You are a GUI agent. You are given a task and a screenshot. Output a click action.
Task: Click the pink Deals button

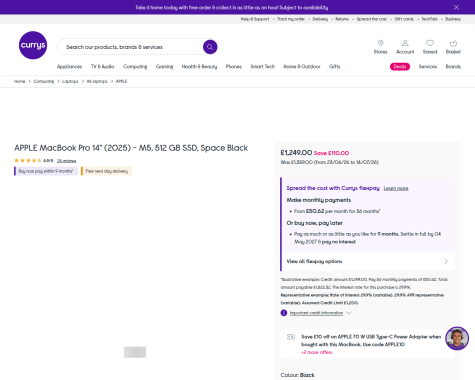(x=400, y=67)
